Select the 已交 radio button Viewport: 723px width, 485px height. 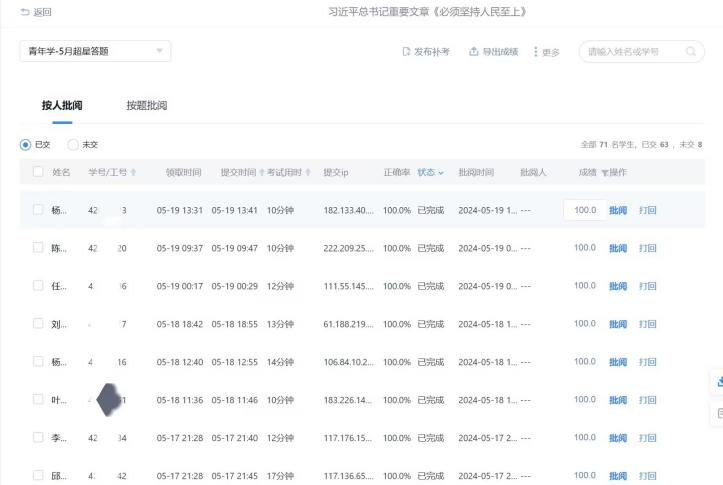26,145
